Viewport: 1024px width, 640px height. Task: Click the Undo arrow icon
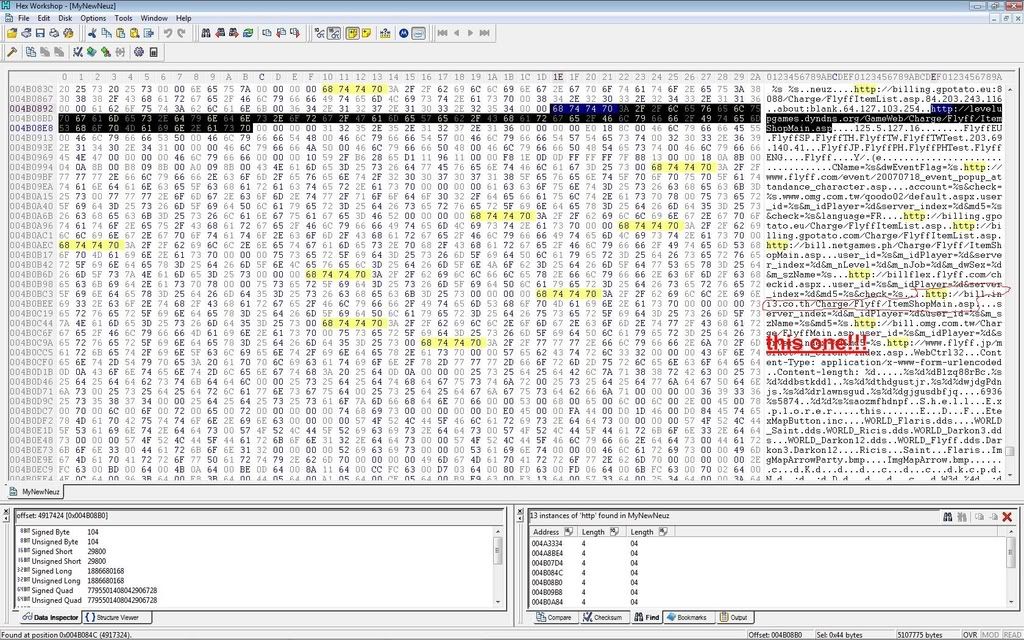pyautogui.click(x=167, y=33)
